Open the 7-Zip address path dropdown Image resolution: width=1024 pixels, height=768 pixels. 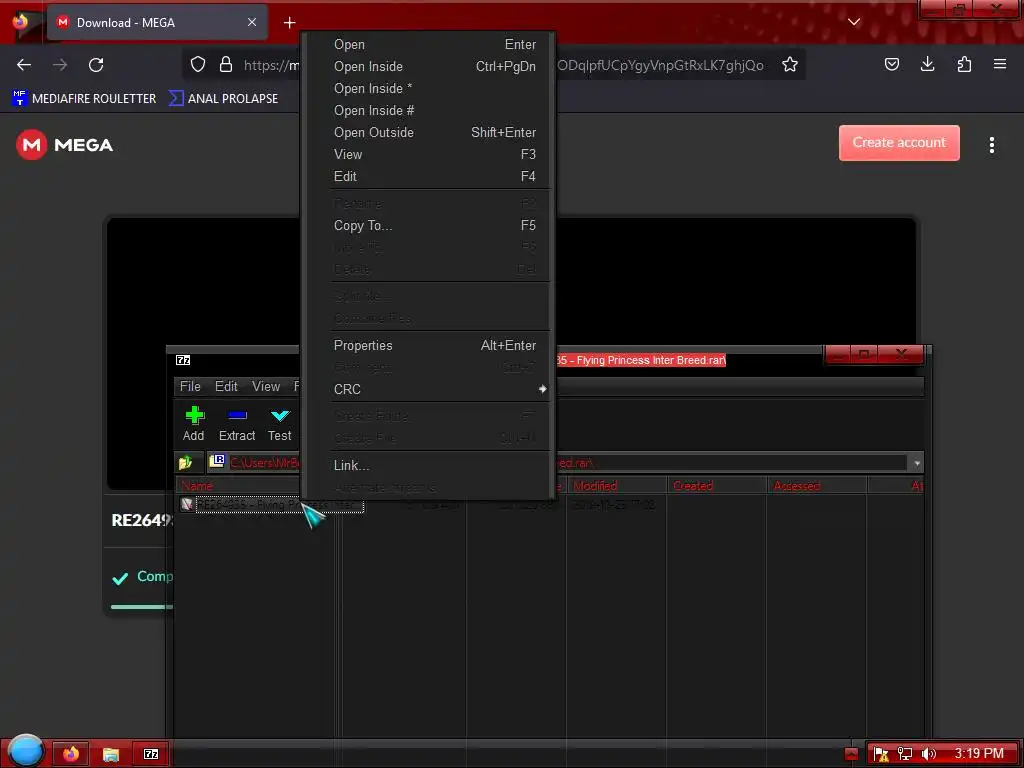(x=917, y=463)
